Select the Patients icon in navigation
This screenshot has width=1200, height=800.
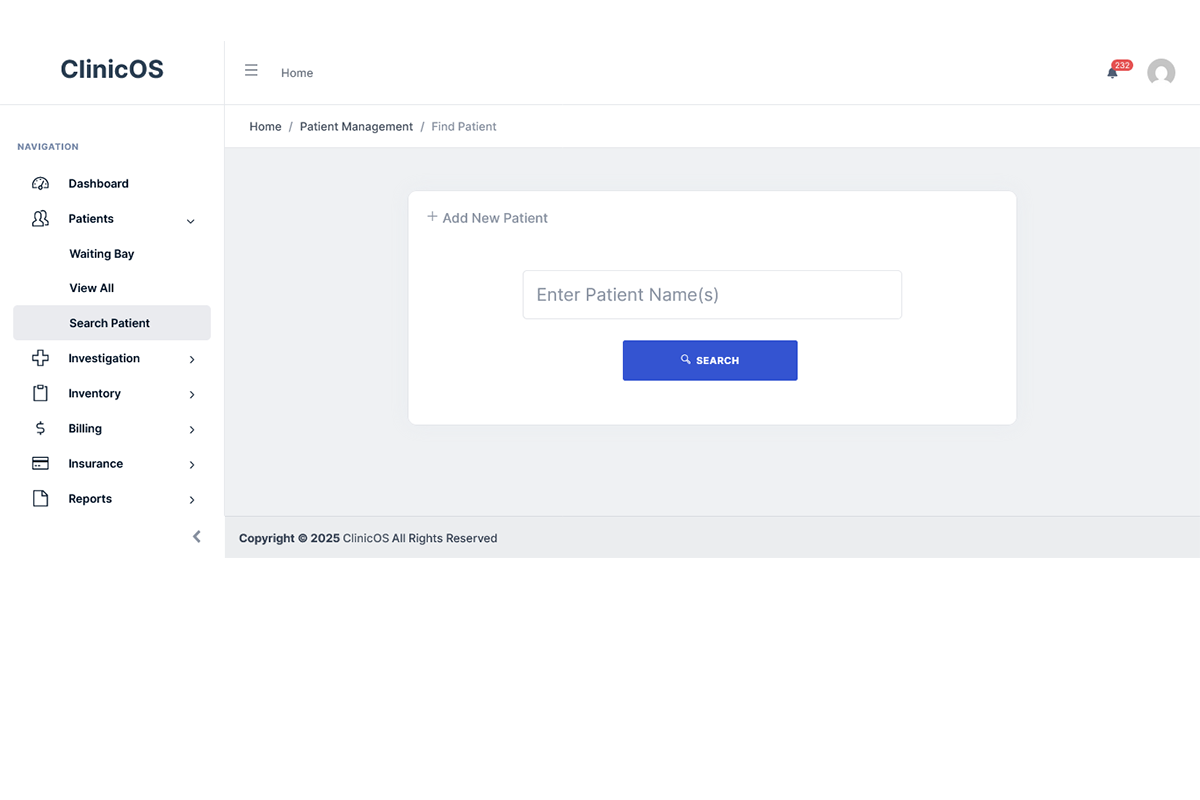40,219
